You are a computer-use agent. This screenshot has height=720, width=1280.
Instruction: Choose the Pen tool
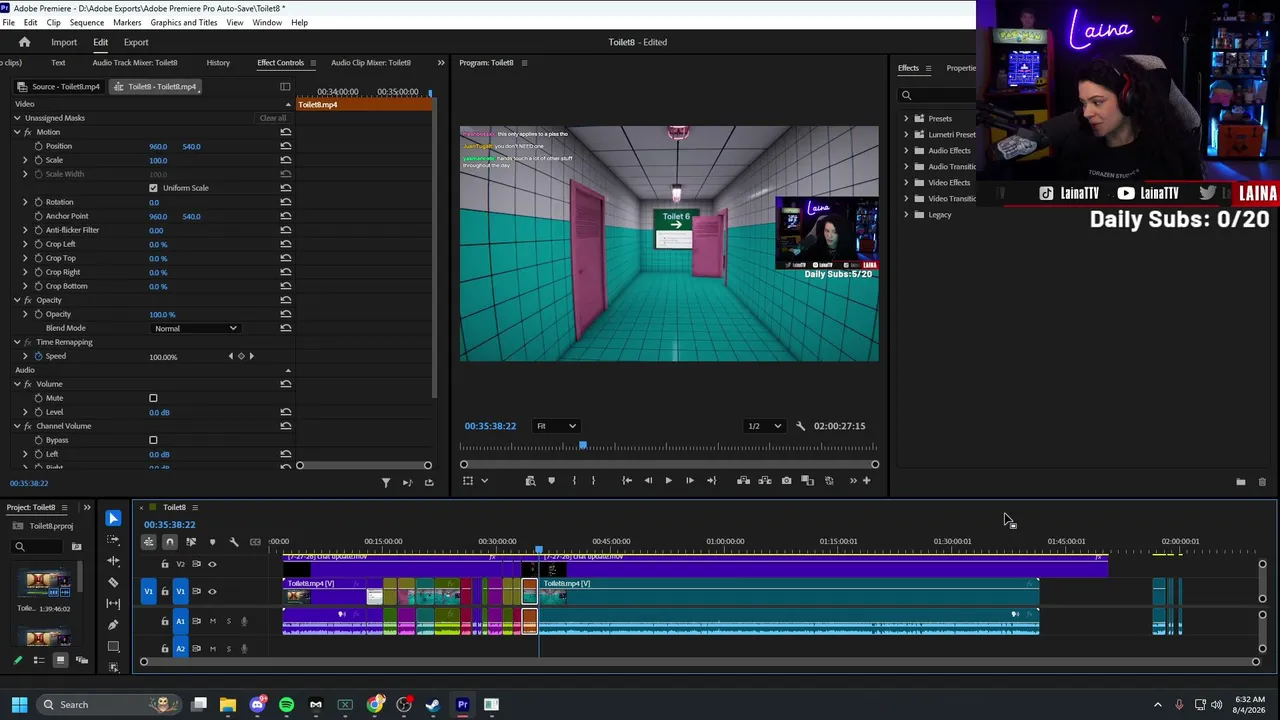tap(113, 625)
